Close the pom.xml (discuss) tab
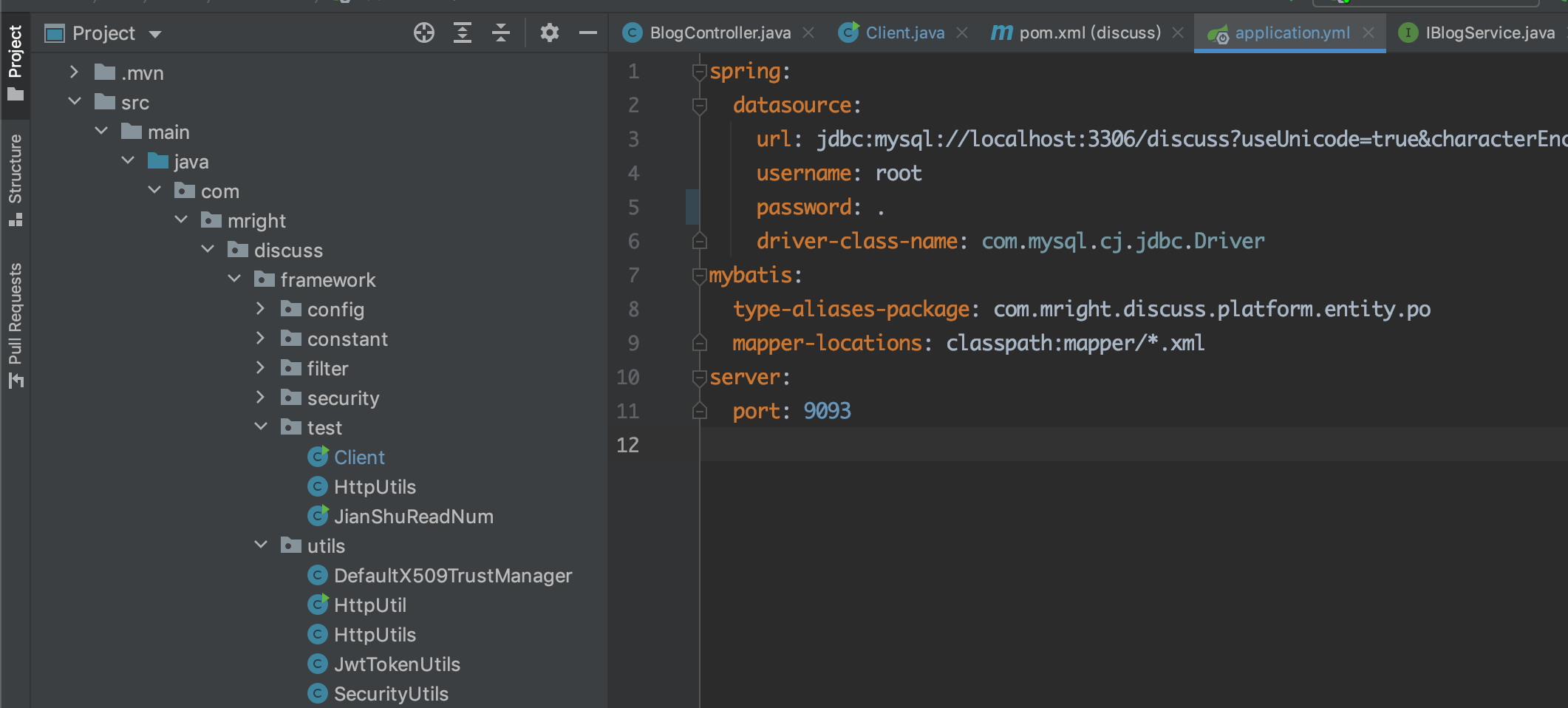The height and width of the screenshot is (708, 1568). [x=1178, y=33]
